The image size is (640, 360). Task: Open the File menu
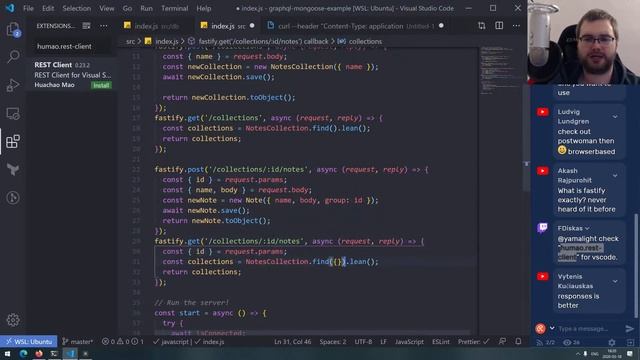click(x=28, y=8)
